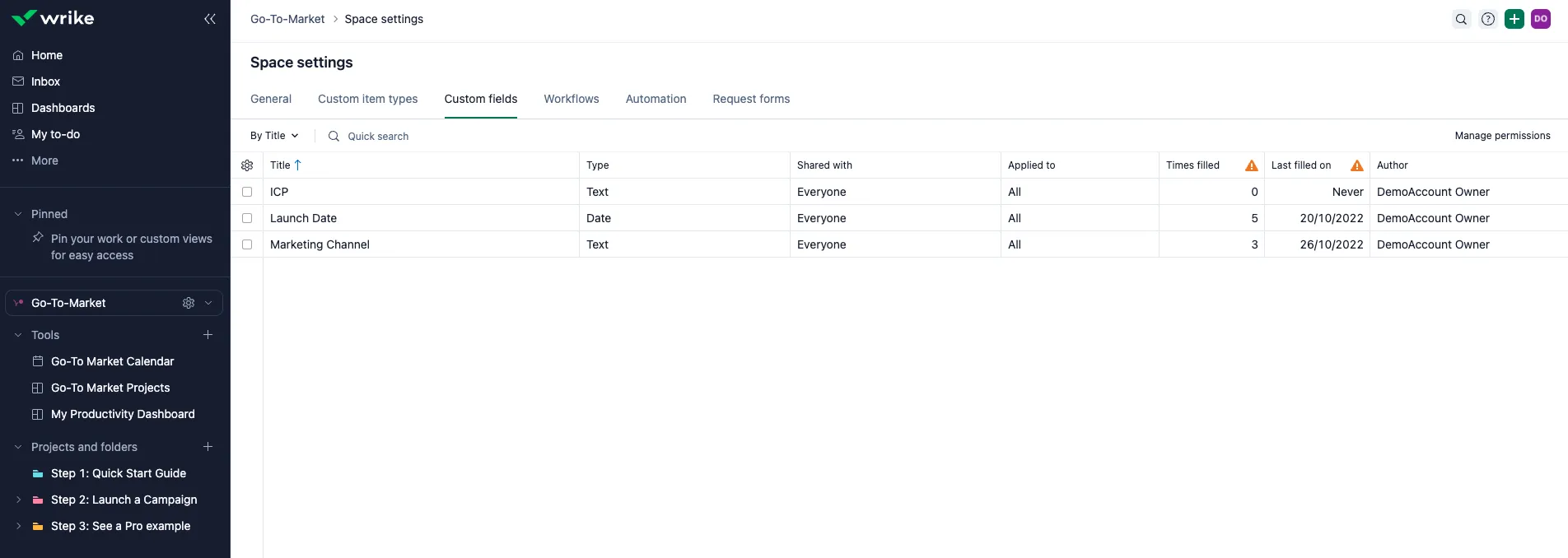Select the ICP row checkbox
1568x558 pixels.
pyautogui.click(x=247, y=192)
